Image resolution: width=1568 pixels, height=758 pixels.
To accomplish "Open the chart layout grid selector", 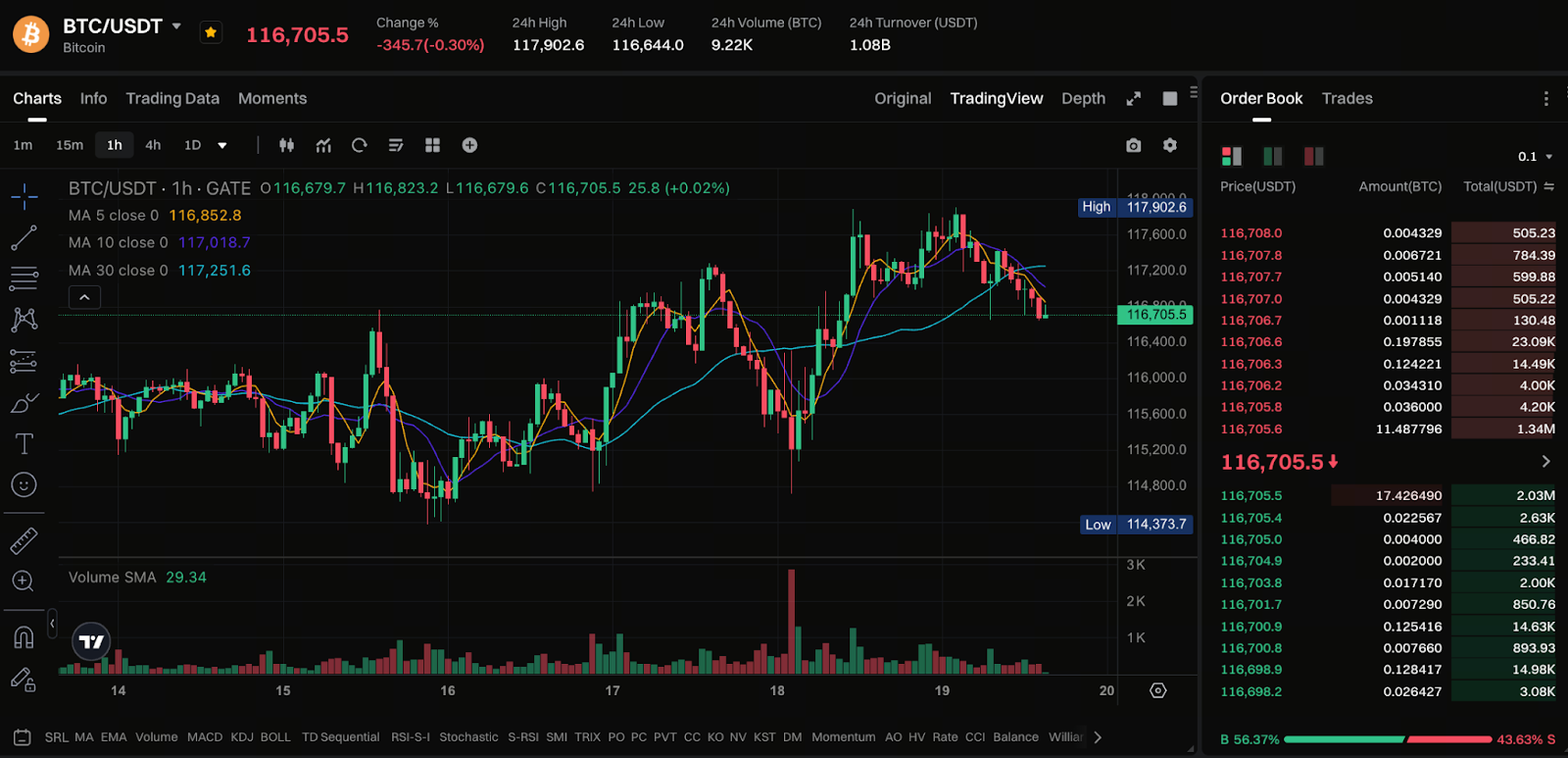I will coord(432,145).
